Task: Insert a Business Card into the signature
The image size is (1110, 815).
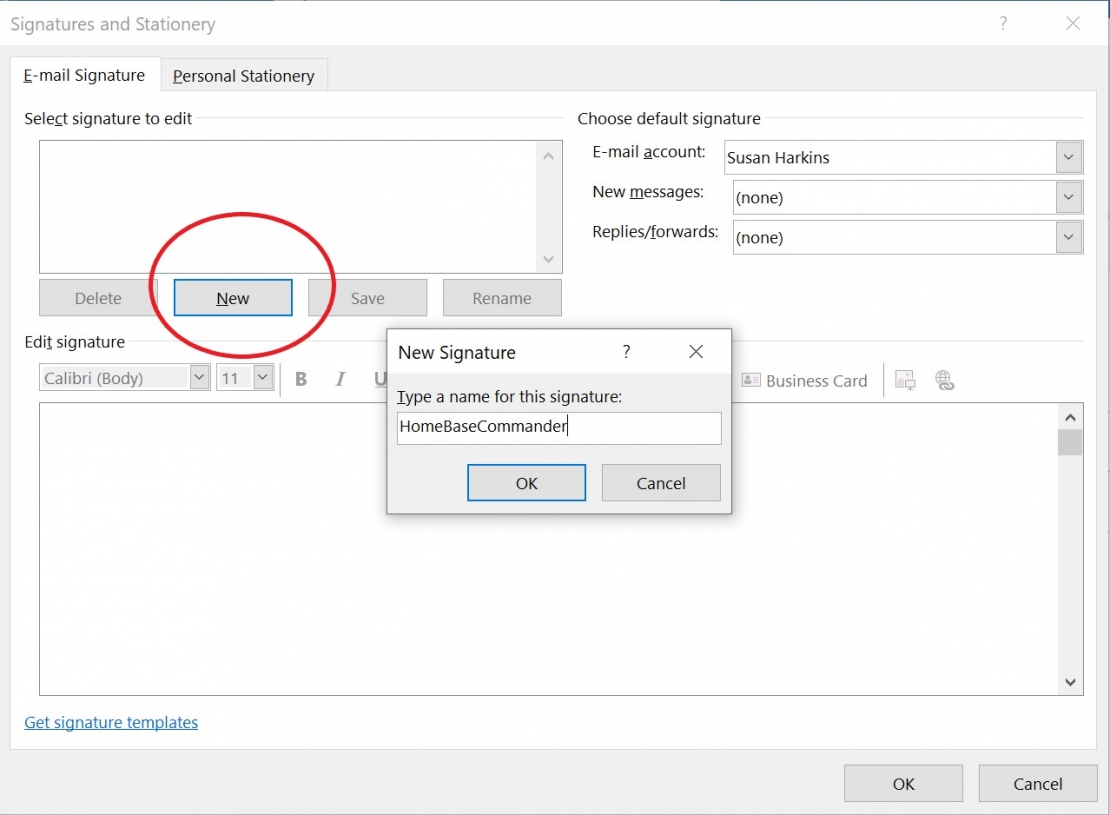Action: point(804,380)
